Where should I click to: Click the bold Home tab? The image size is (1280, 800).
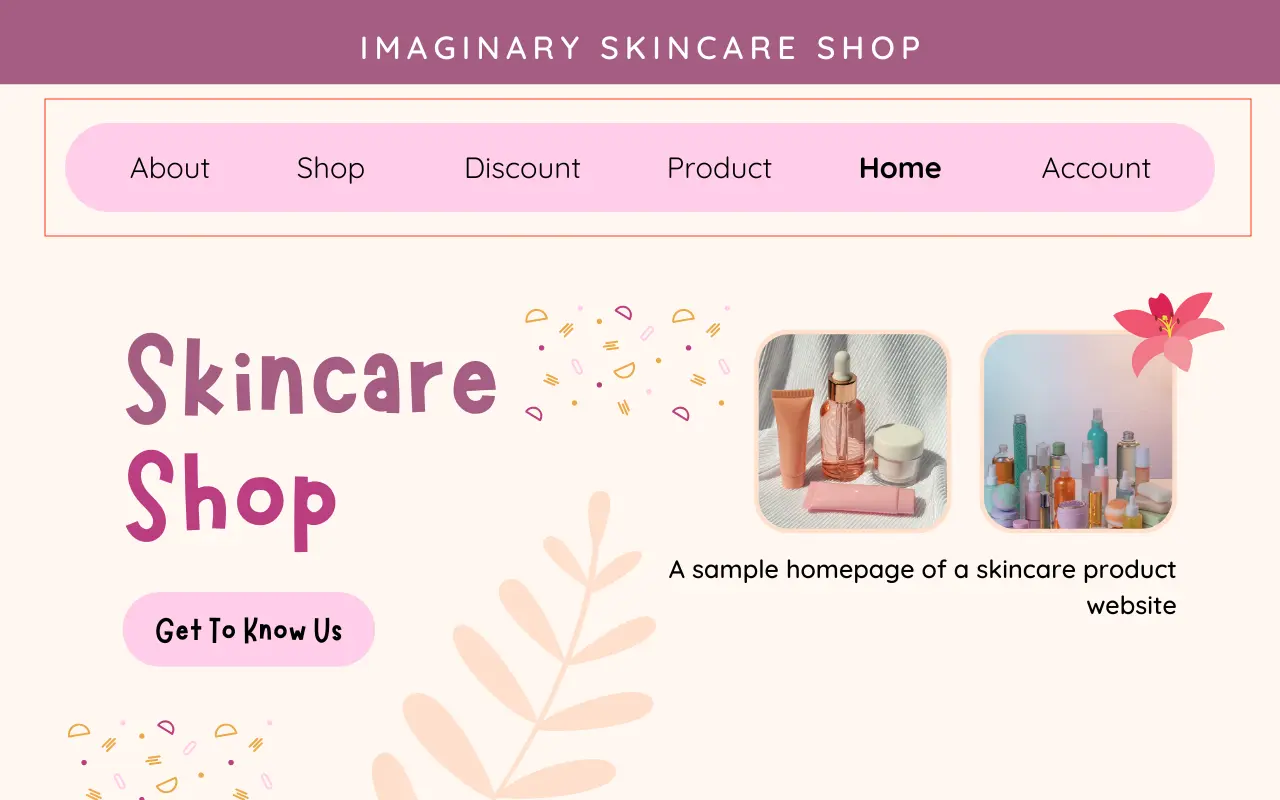(x=900, y=168)
